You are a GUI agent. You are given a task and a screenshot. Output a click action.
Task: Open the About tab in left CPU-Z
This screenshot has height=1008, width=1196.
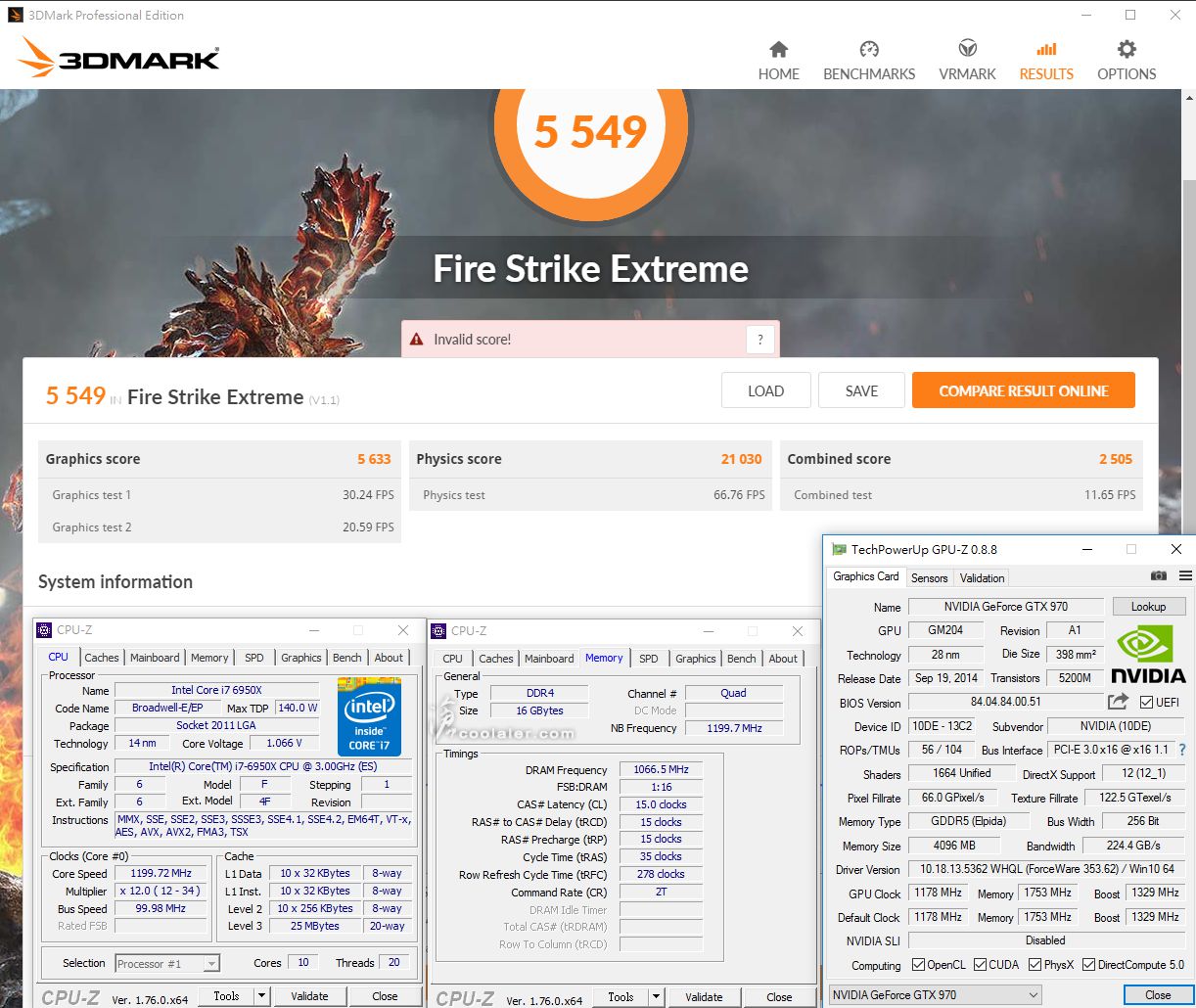click(x=389, y=658)
